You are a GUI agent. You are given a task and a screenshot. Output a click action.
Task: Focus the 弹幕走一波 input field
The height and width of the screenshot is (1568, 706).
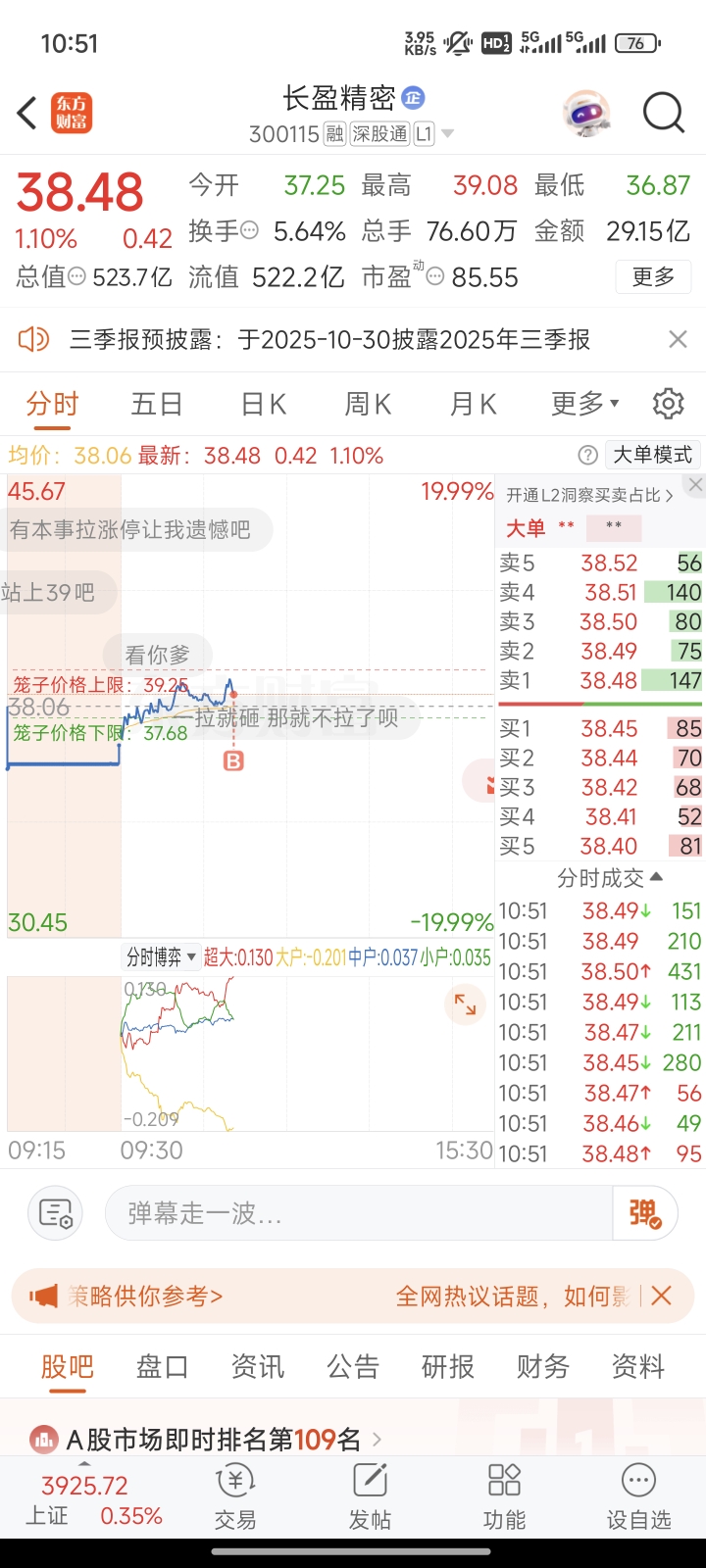pos(359,1214)
